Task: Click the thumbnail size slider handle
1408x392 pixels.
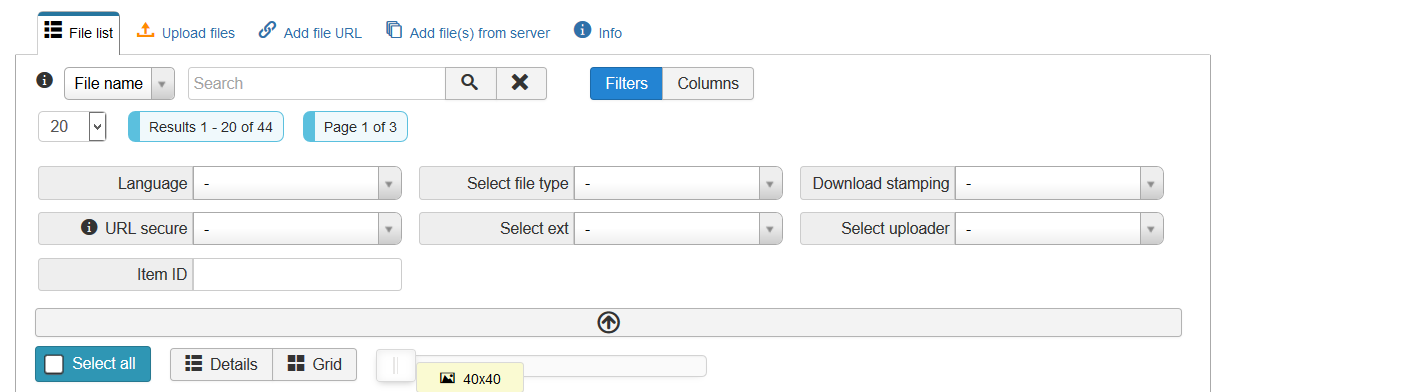Action: 396,366
